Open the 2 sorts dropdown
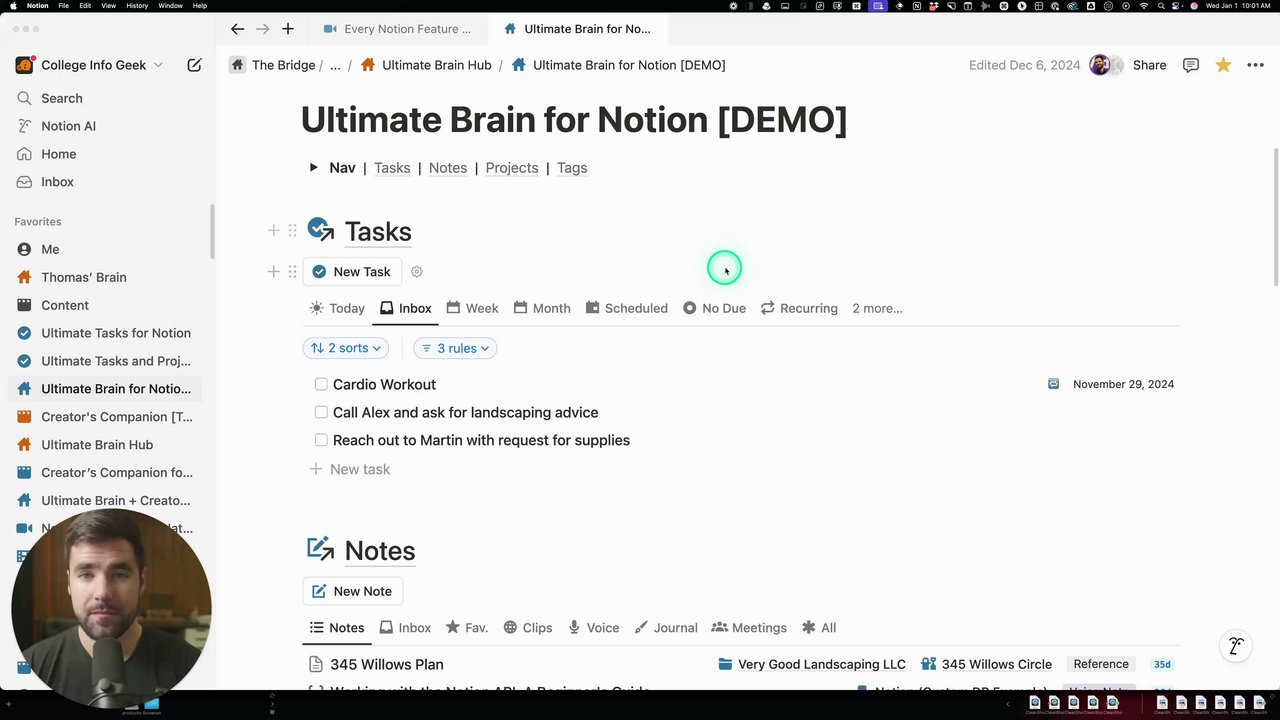Image resolution: width=1280 pixels, height=720 pixels. coord(346,348)
